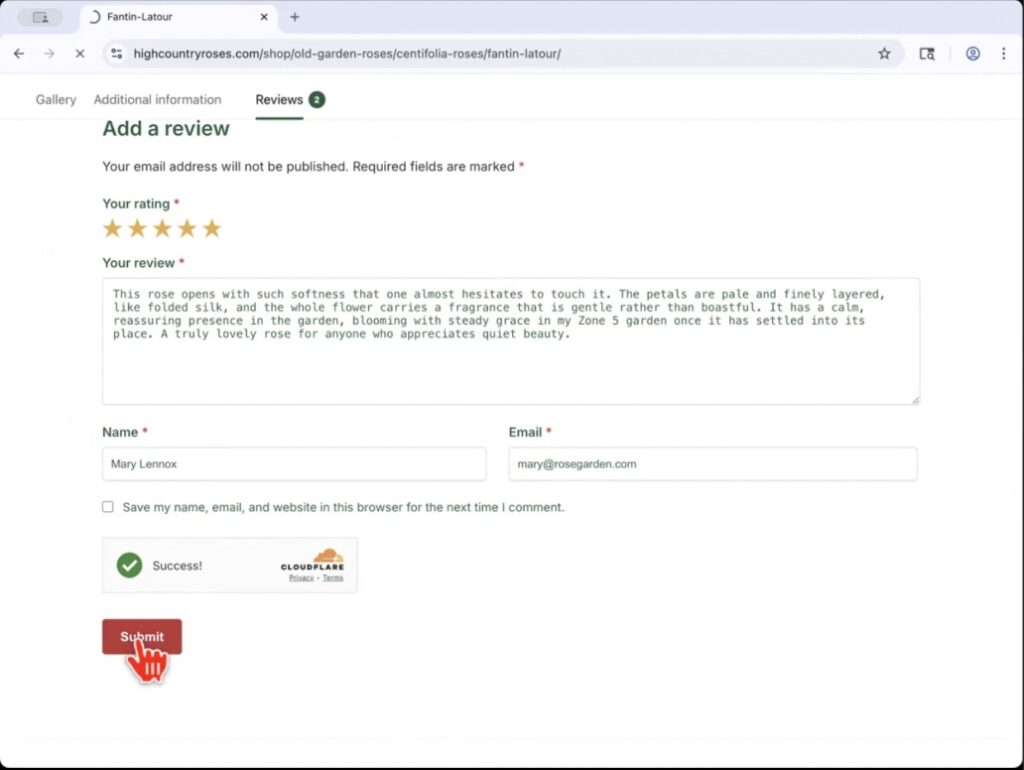Select the Reviews tab

(279, 100)
